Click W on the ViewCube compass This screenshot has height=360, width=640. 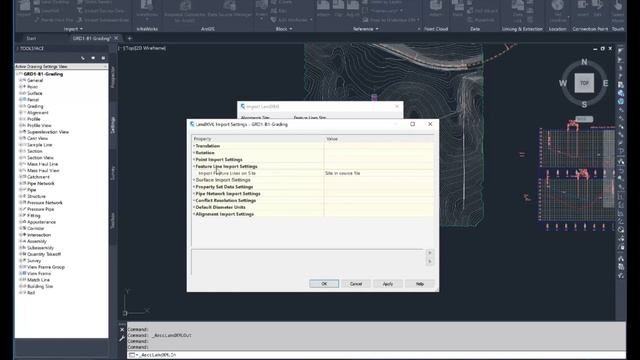tap(563, 83)
